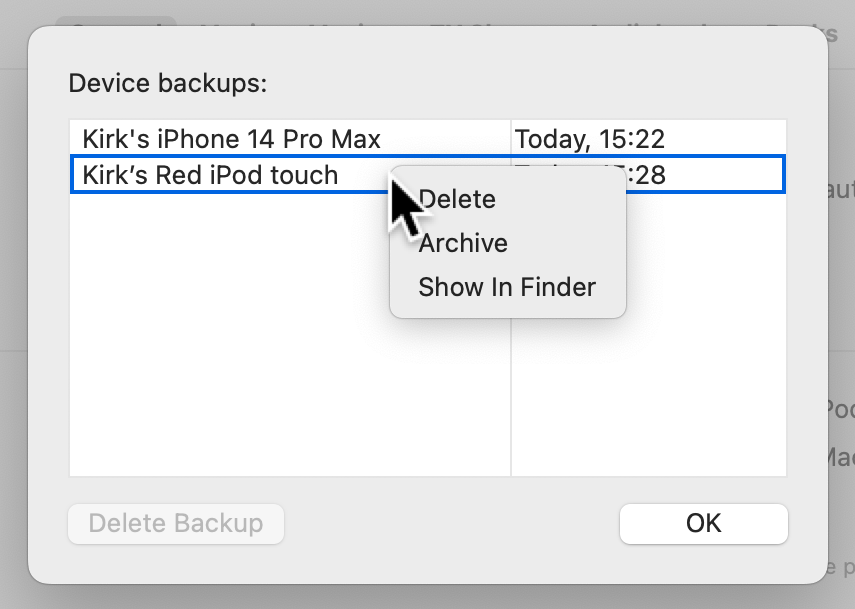Click the "Today, 15:22" backup date cell

(x=590, y=139)
